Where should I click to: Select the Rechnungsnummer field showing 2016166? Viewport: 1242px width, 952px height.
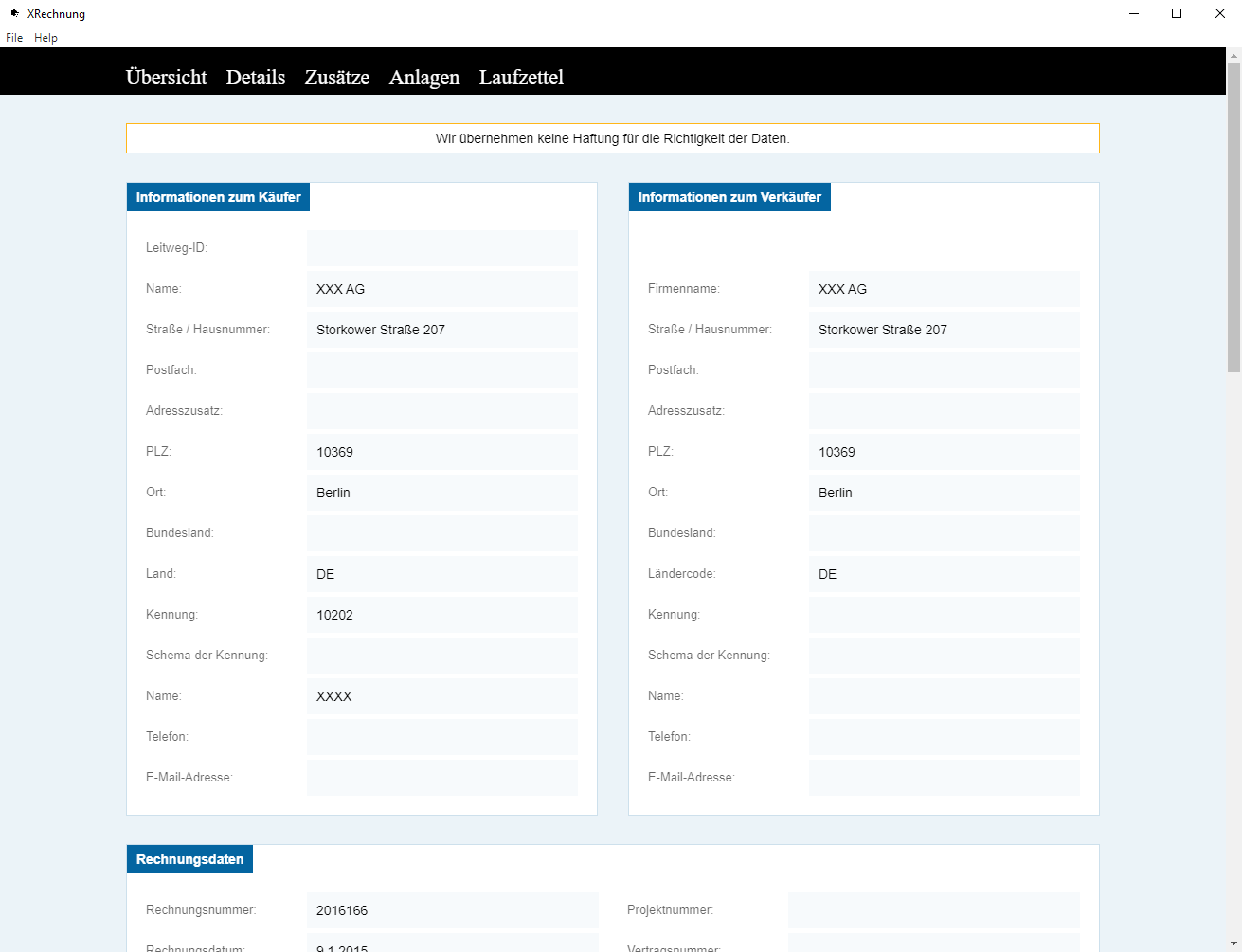pos(452,909)
